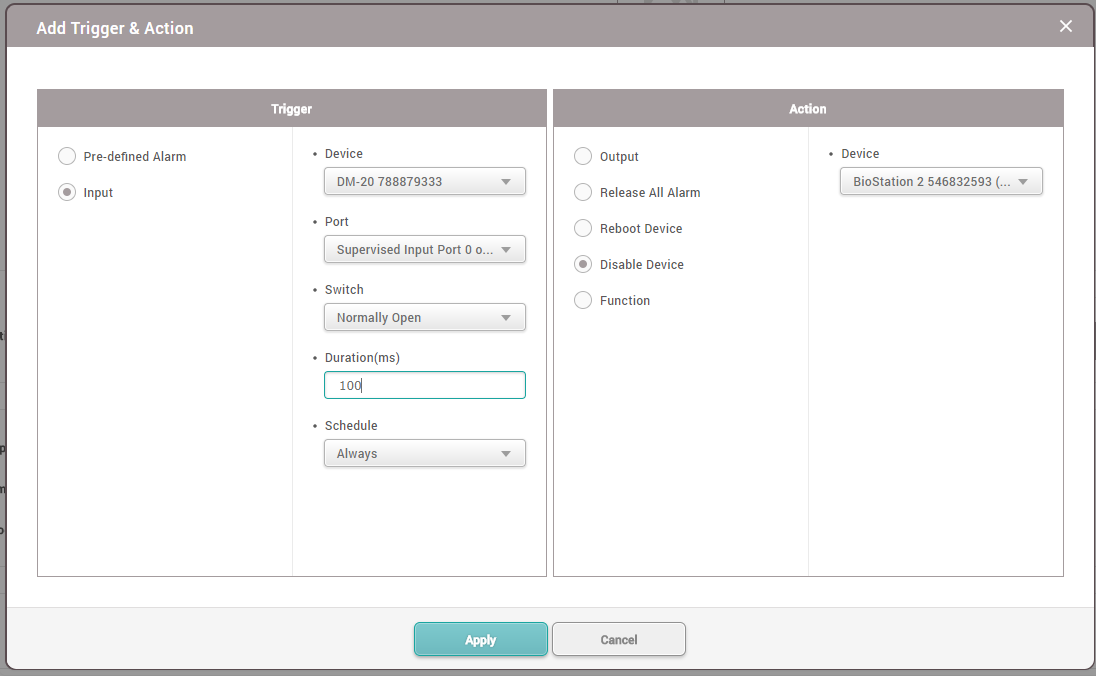The image size is (1096, 676).
Task: Choose the Function action option
Action: [583, 300]
